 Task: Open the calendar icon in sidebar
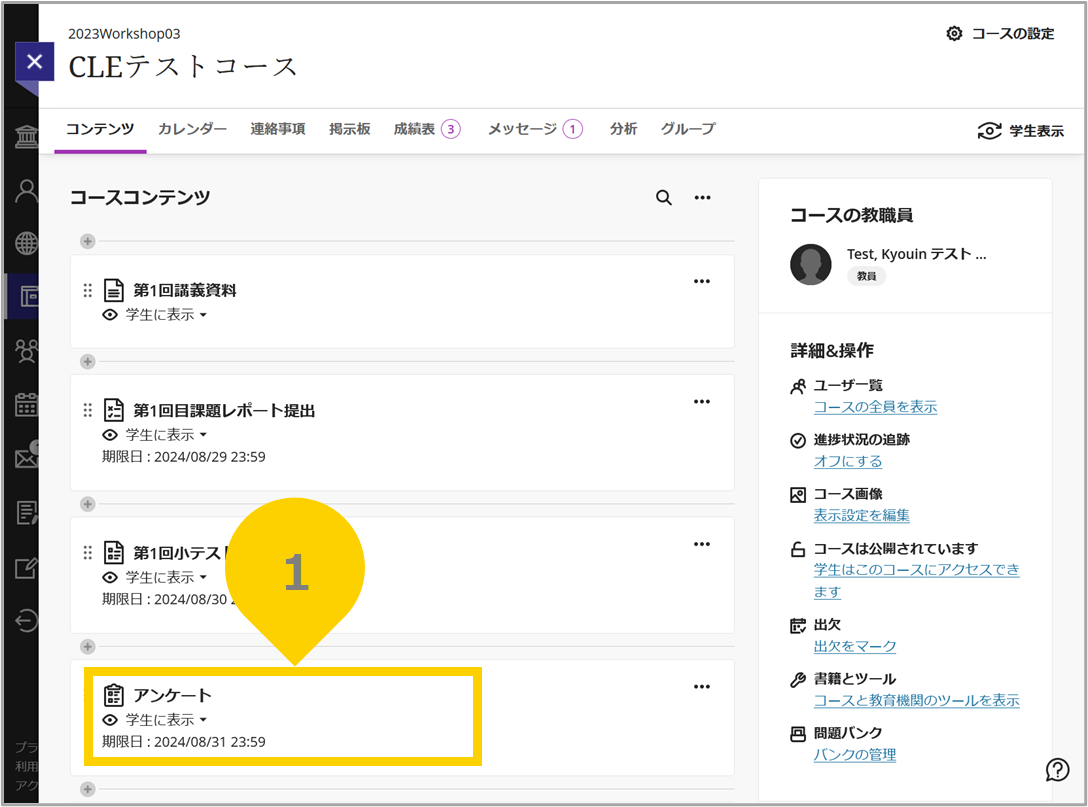point(26,404)
